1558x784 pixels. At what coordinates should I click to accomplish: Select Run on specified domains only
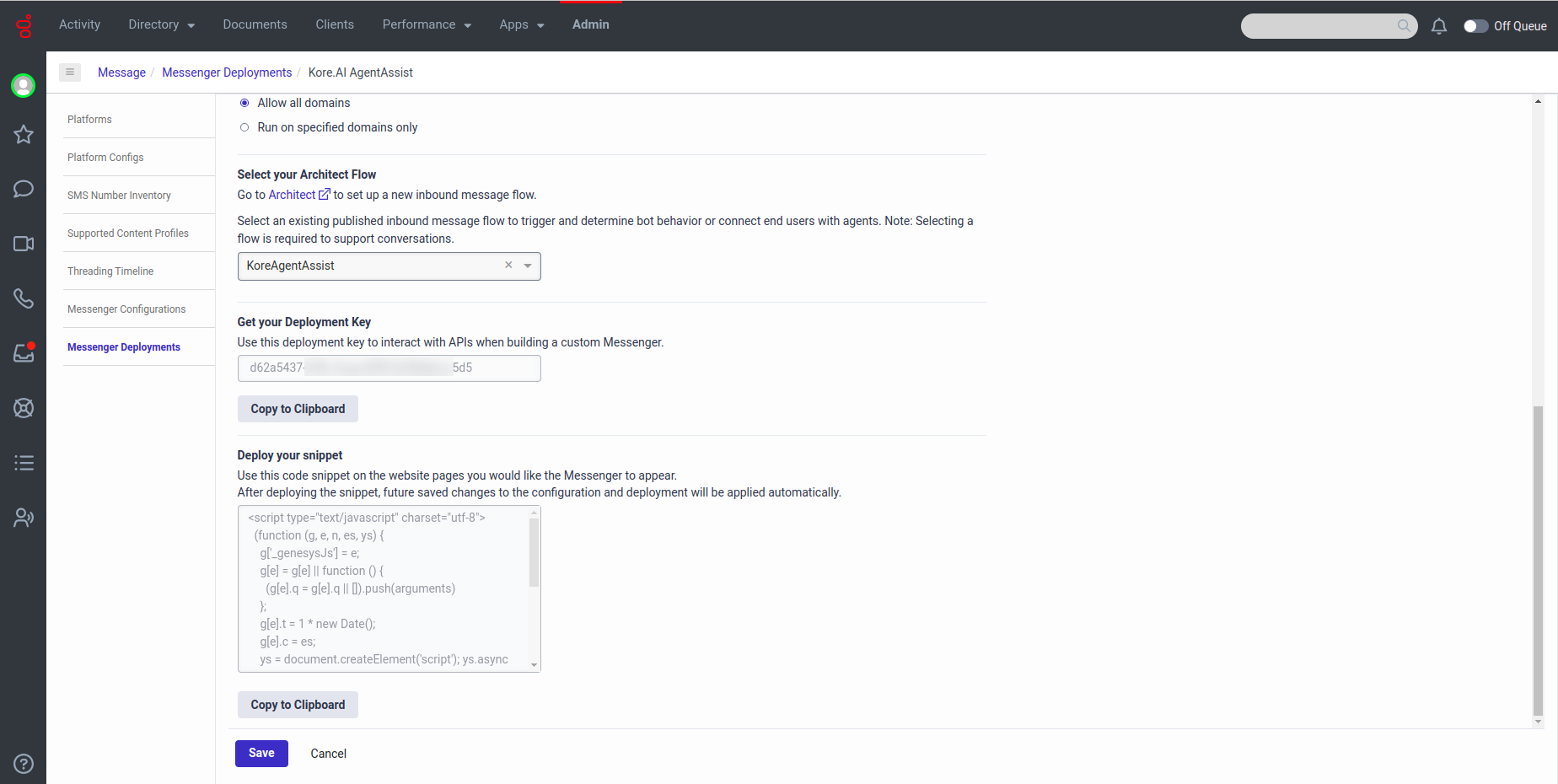click(x=244, y=127)
